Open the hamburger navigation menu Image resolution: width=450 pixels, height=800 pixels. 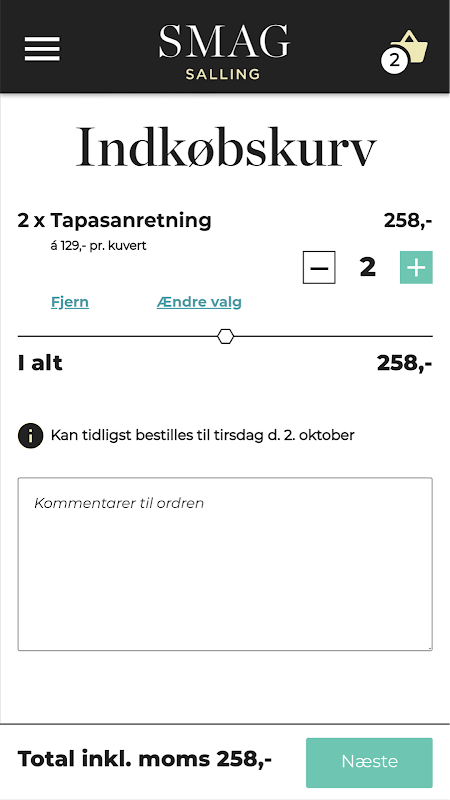click(x=42, y=49)
